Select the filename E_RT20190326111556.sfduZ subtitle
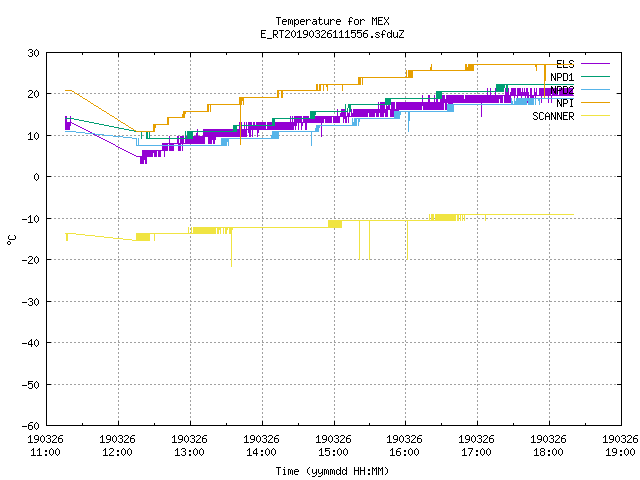This screenshot has height=480, width=640. (332, 34)
